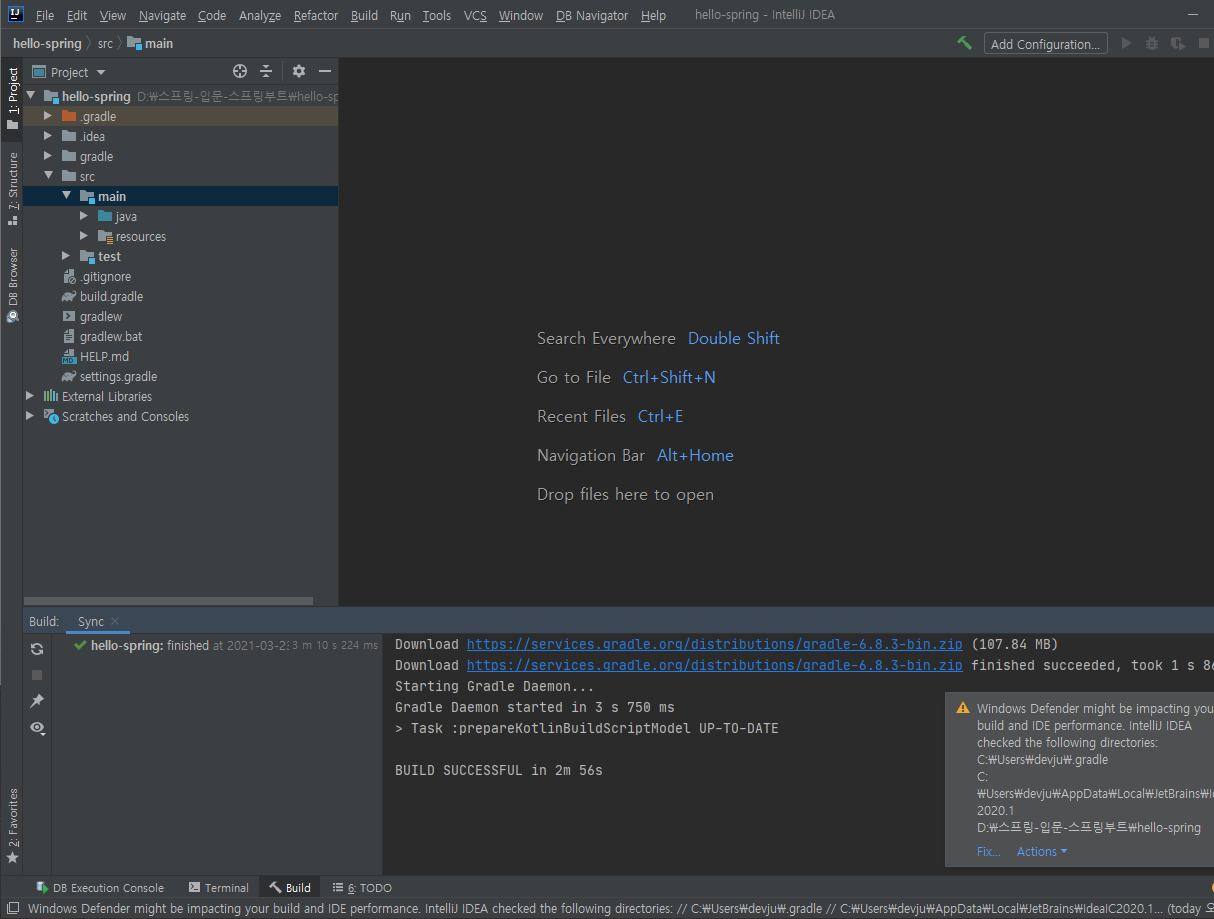
Task: Open the Tools menu
Action: point(436,15)
